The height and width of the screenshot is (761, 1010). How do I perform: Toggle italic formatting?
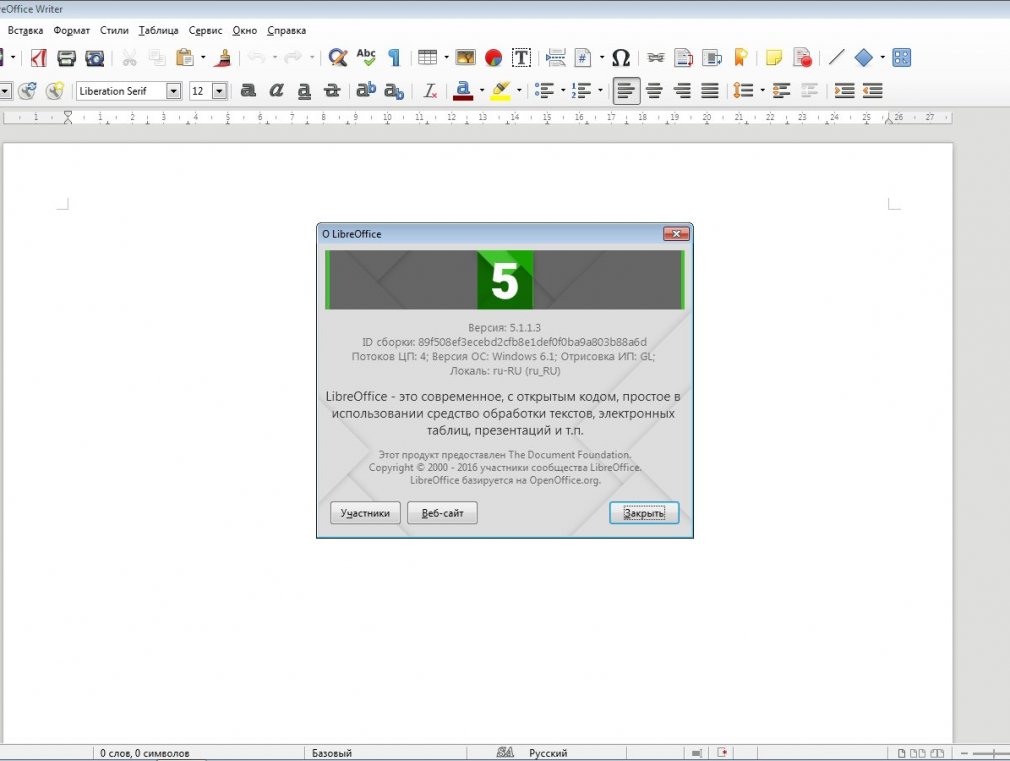coord(276,91)
